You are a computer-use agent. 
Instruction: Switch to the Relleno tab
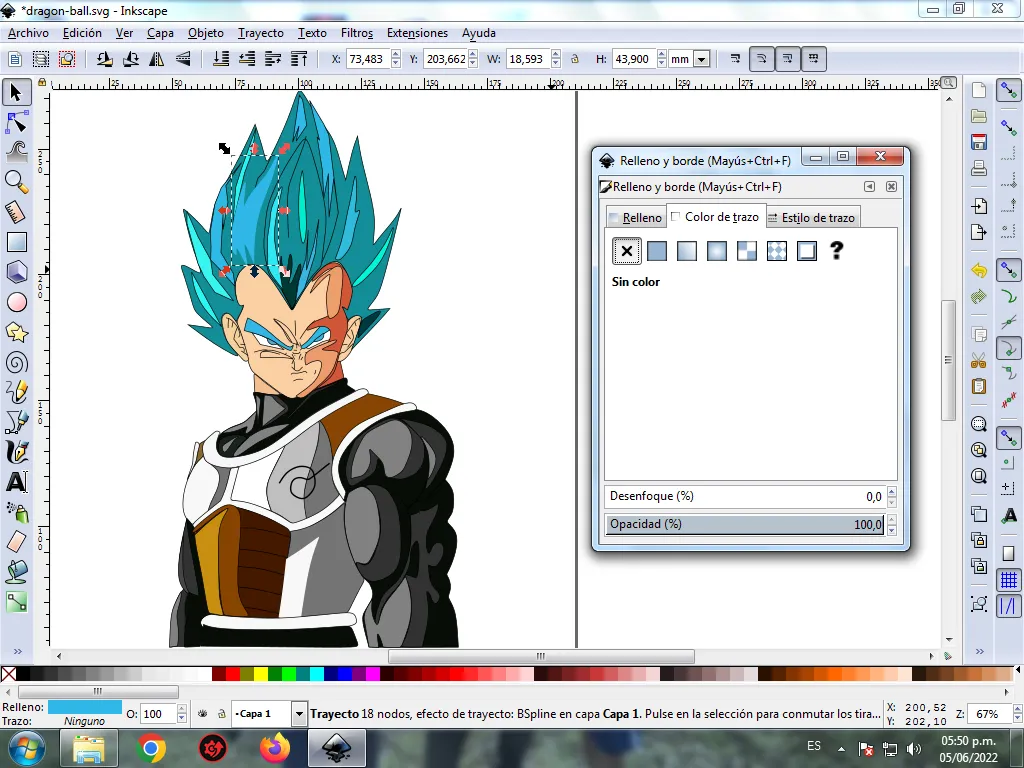click(635, 217)
